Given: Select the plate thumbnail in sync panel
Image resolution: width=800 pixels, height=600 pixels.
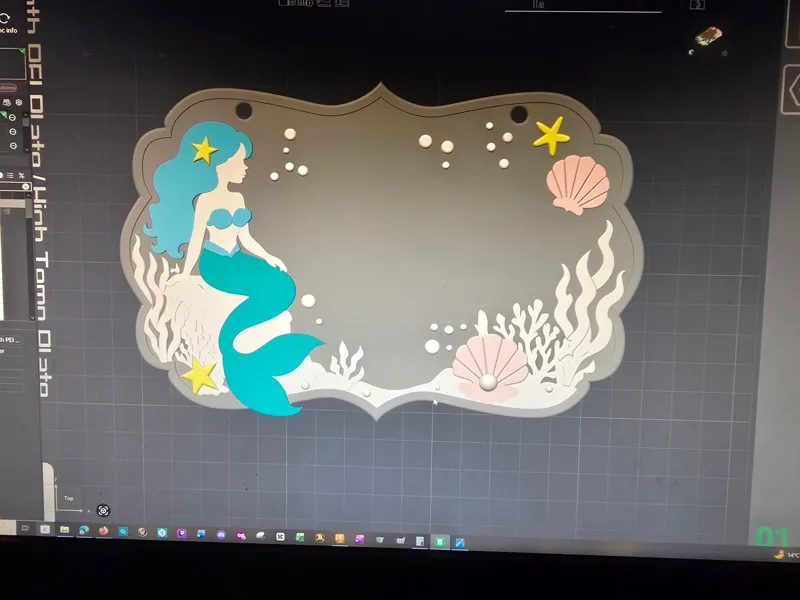Looking at the screenshot, I should pyautogui.click(x=12, y=64).
